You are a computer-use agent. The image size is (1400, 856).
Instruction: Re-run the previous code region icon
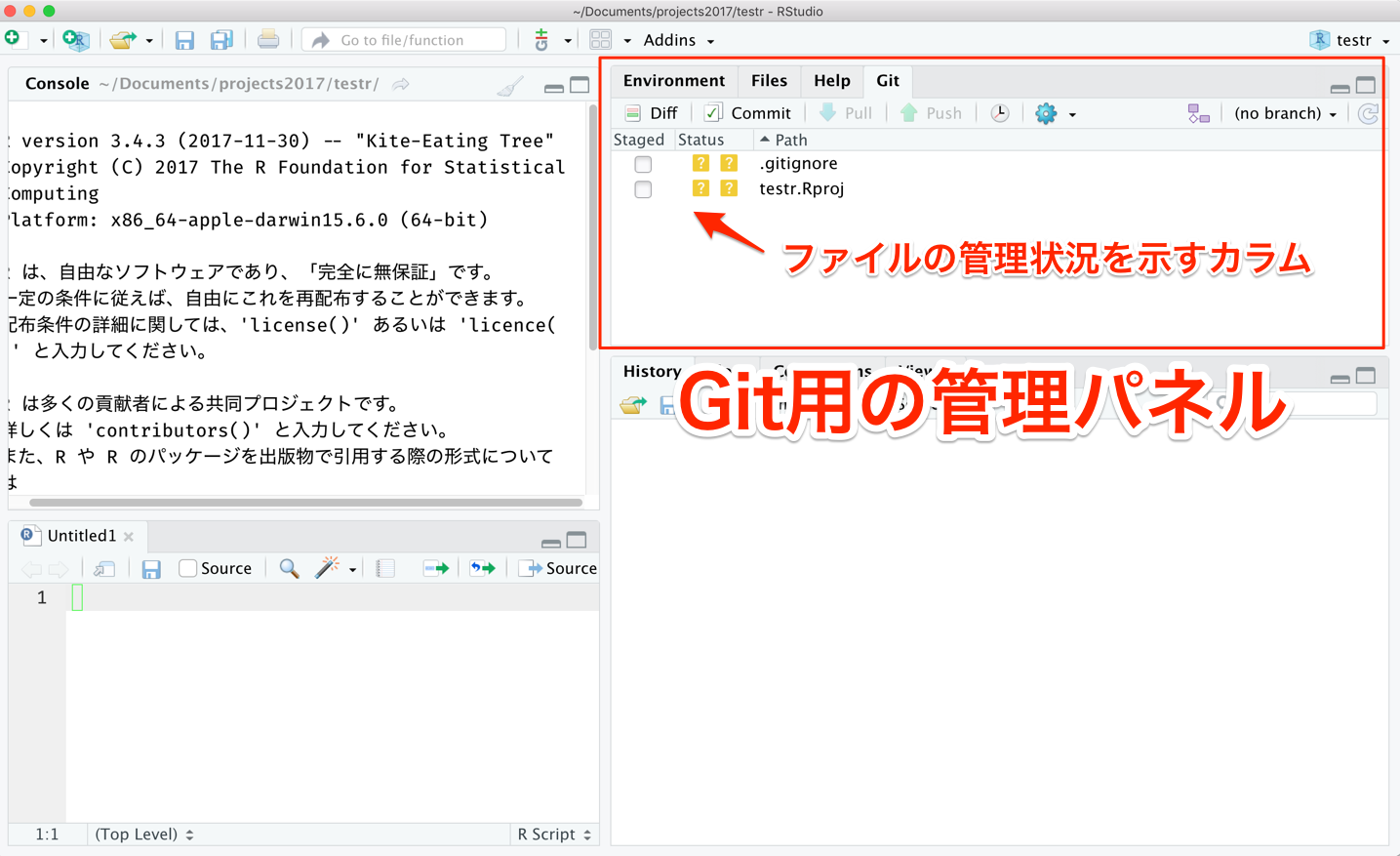point(480,568)
